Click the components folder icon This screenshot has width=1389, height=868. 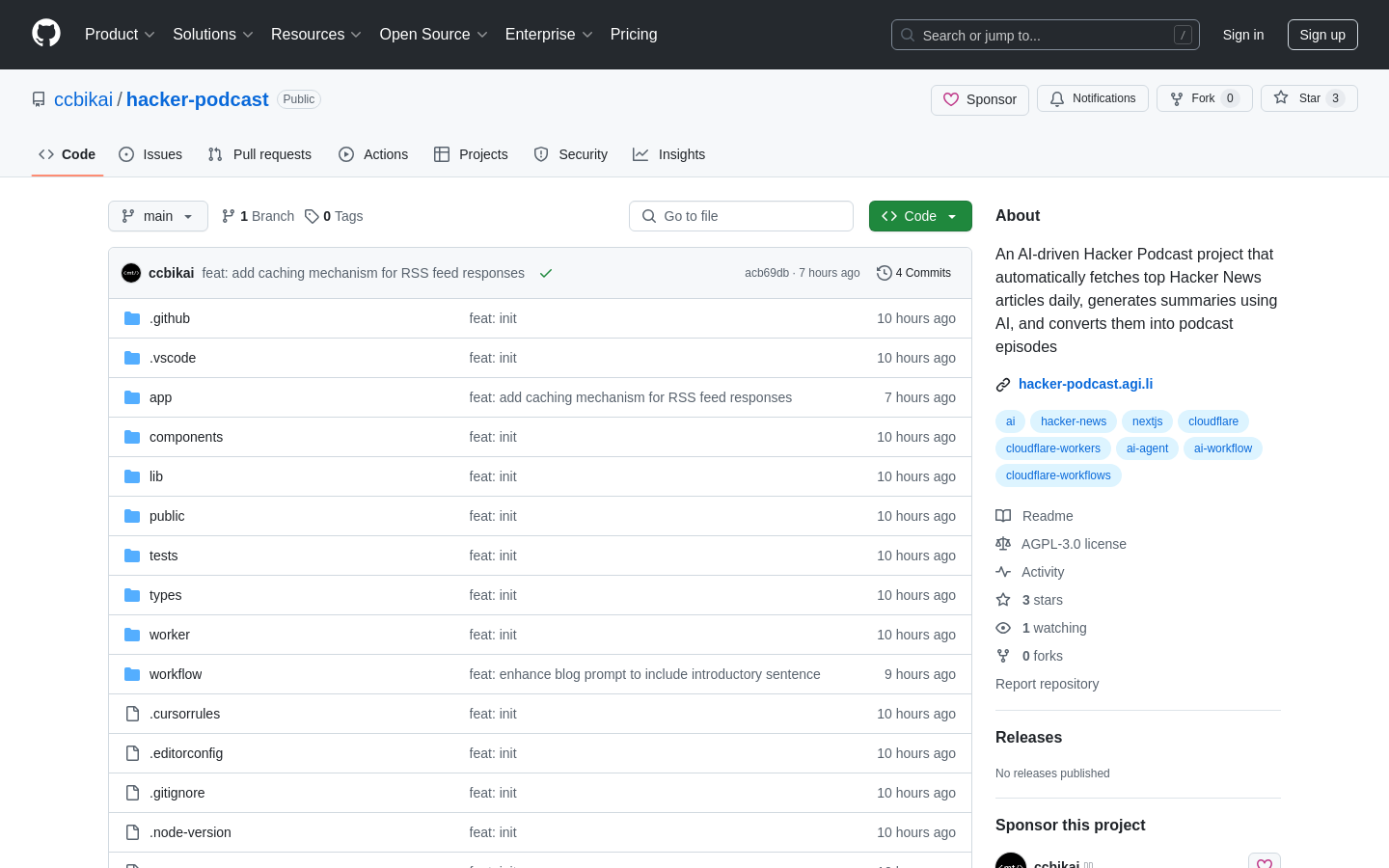132,437
